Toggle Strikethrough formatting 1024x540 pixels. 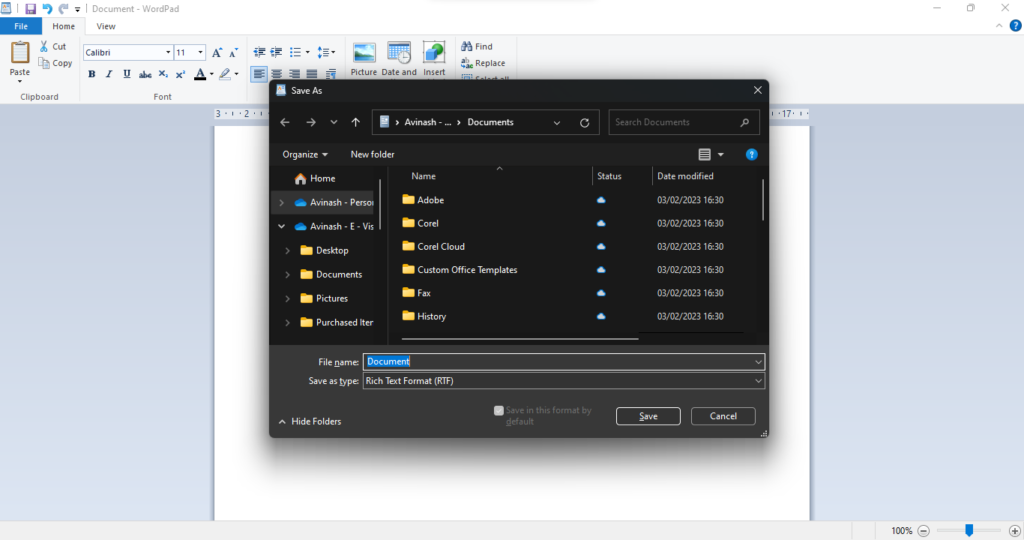pyautogui.click(x=145, y=74)
